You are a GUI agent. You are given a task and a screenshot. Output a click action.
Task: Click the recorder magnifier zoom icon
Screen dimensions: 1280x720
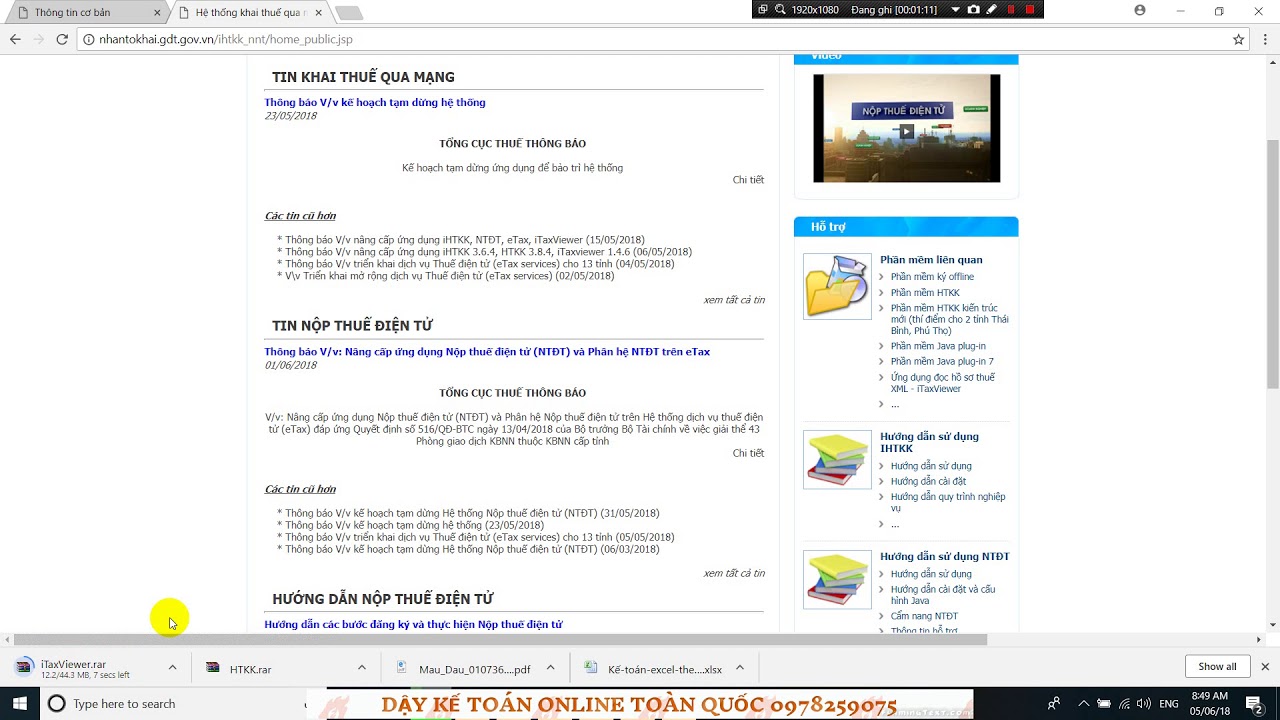pos(780,9)
